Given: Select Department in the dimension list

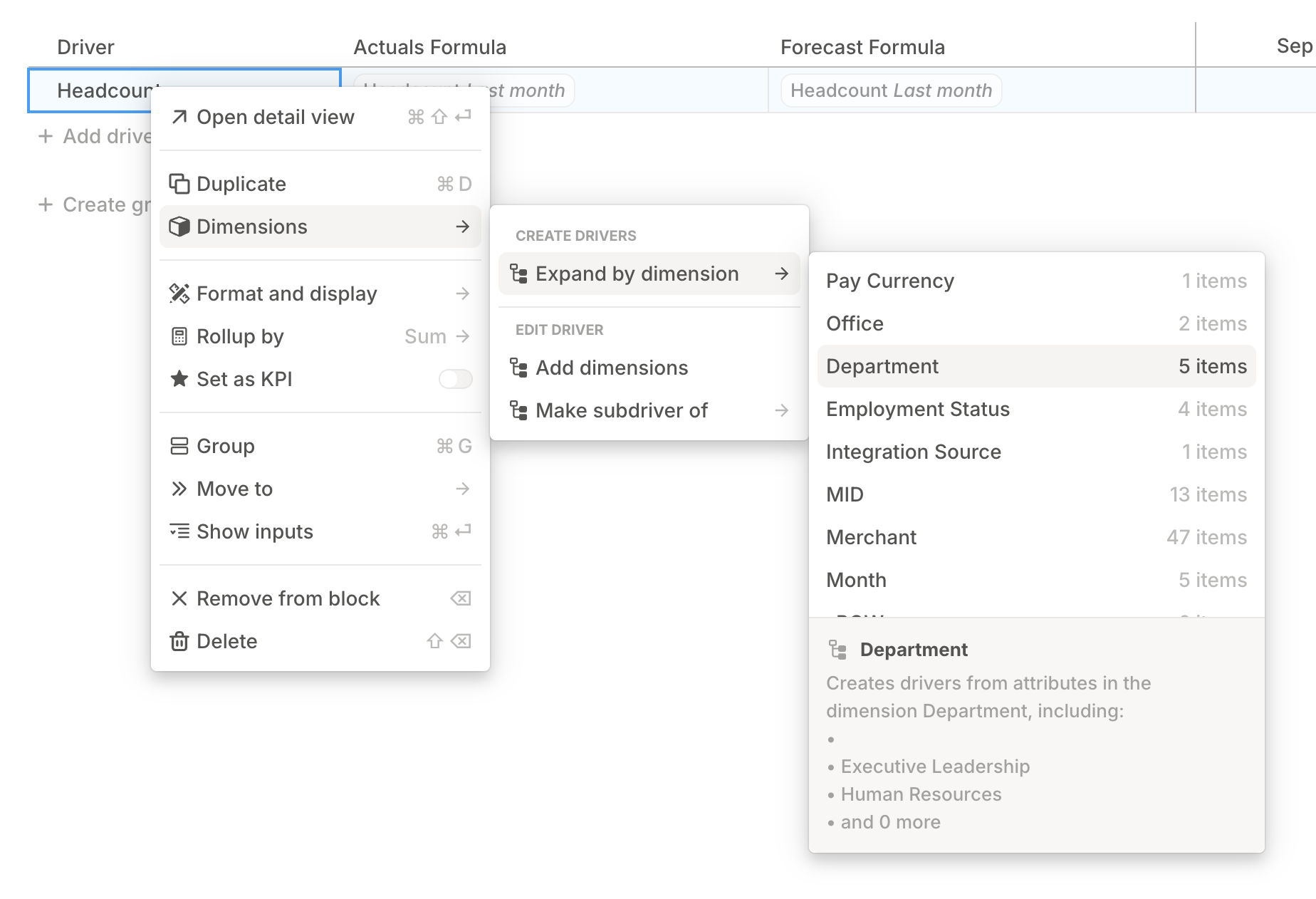Looking at the screenshot, I should [1036, 366].
